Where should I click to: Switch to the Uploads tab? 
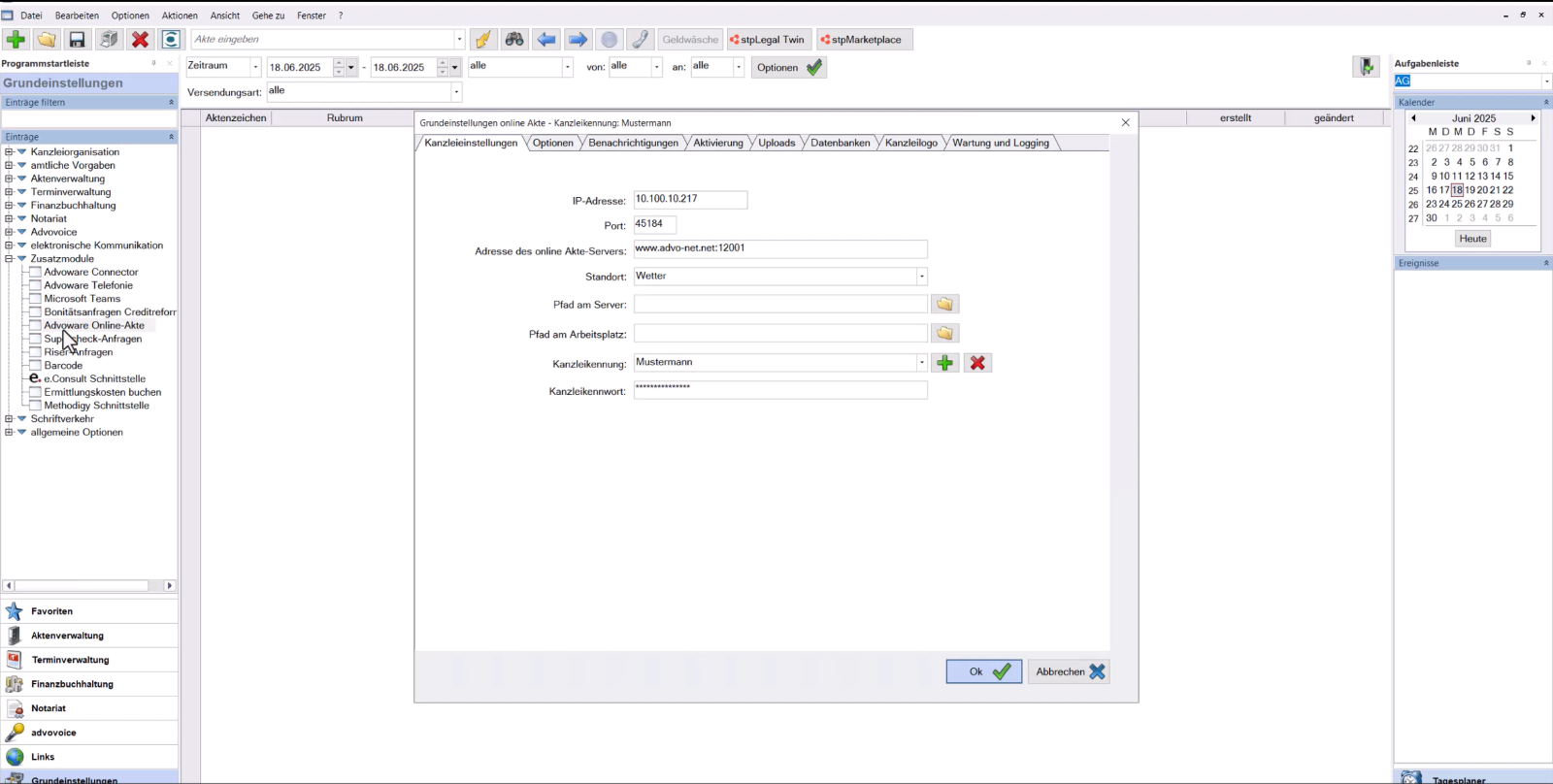[776, 143]
